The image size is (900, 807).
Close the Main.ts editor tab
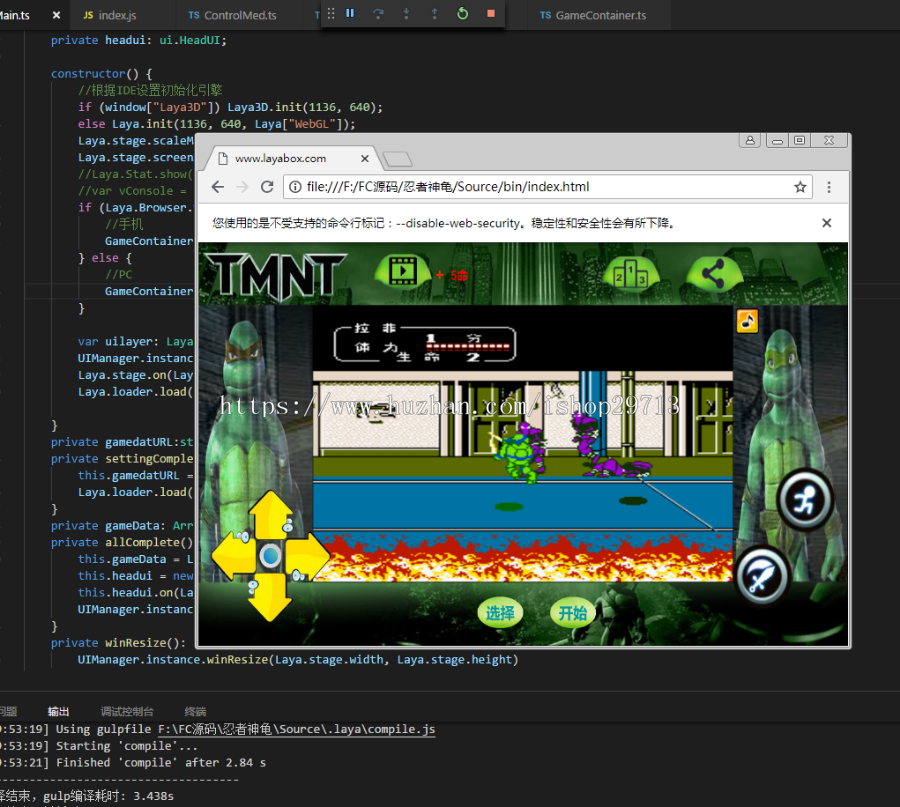pyautogui.click(x=56, y=15)
